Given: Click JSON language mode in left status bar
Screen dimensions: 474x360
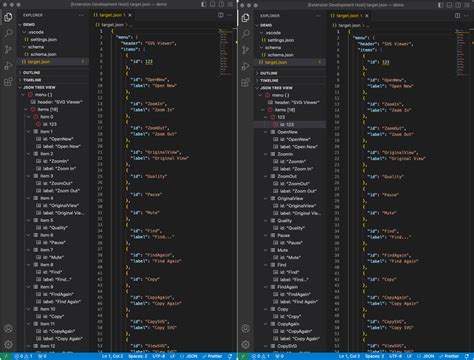Looking at the screenshot, I should [189, 356].
